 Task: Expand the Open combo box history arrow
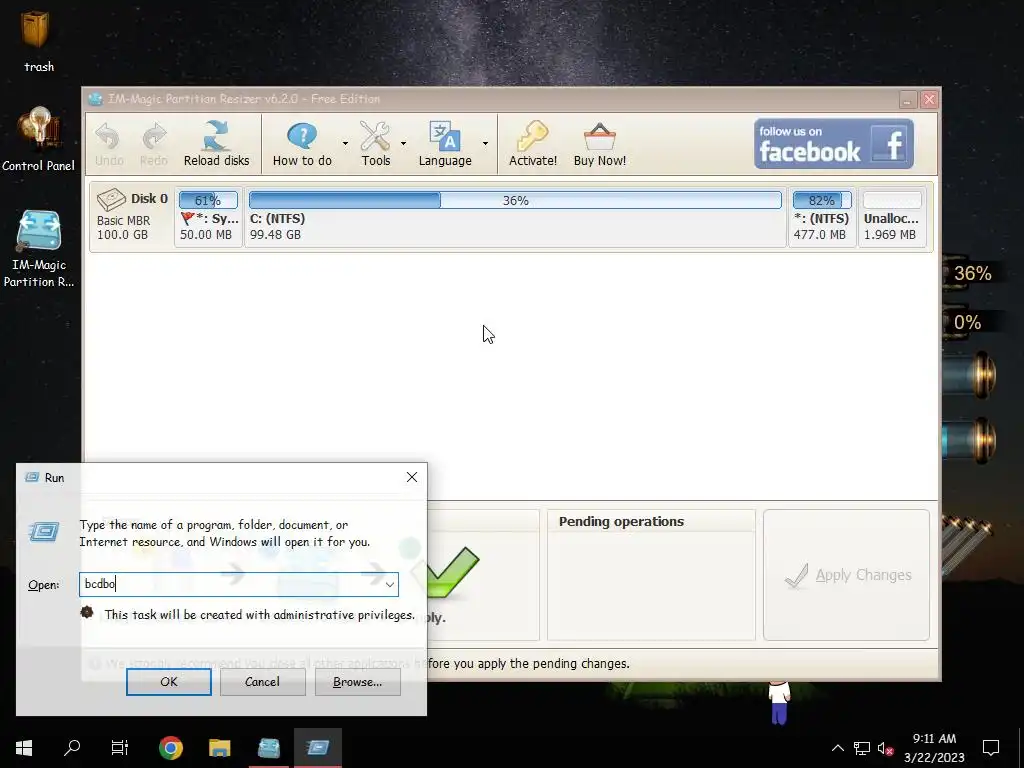390,584
